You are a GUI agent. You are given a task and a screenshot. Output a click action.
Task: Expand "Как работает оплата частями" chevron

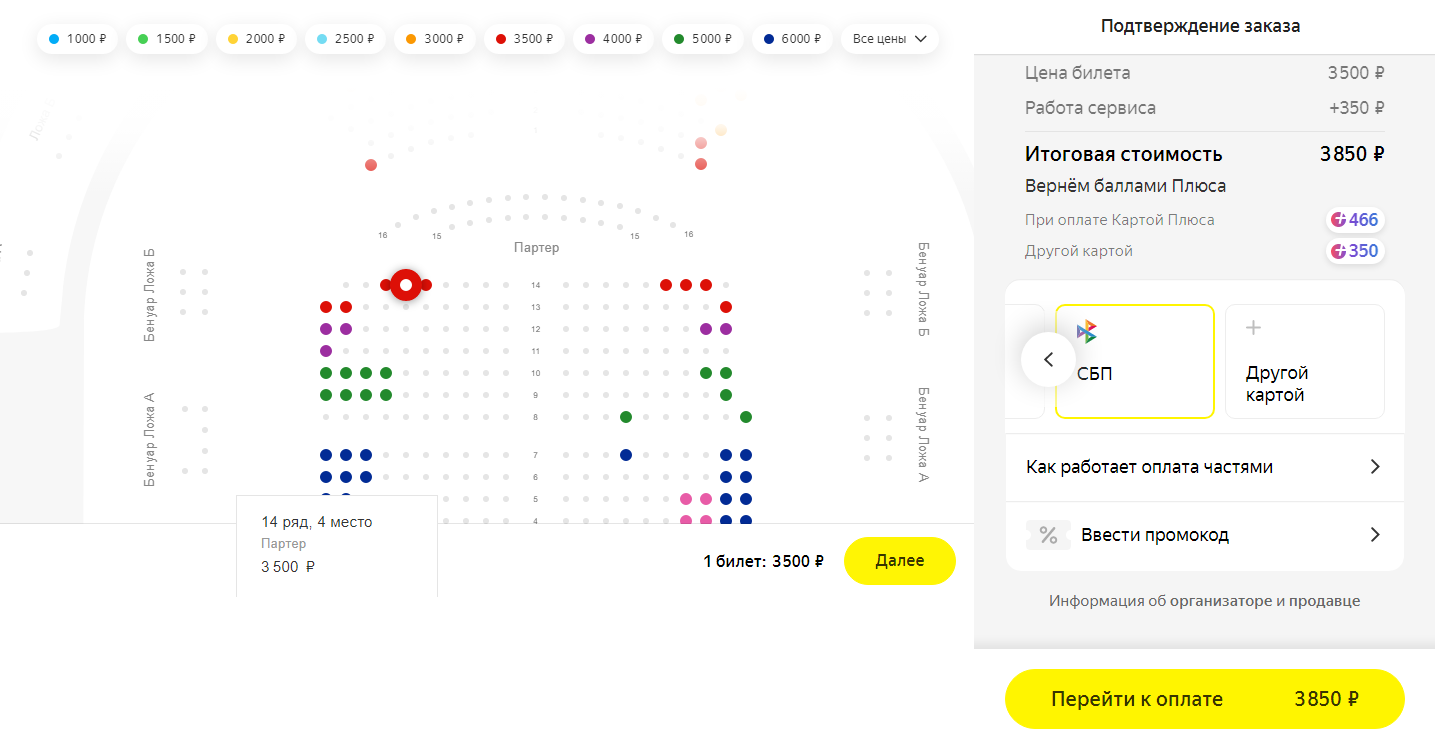pos(1375,467)
